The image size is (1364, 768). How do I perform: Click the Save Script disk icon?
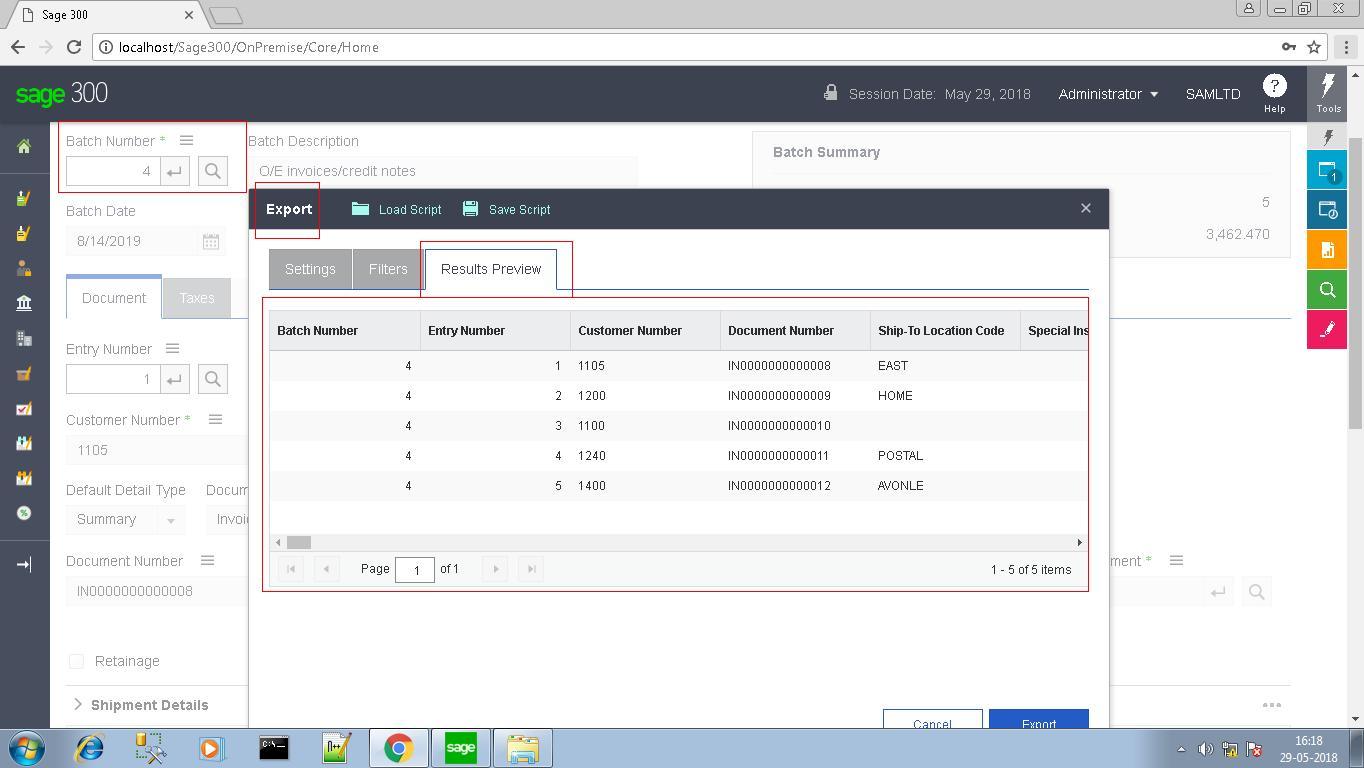coord(471,209)
